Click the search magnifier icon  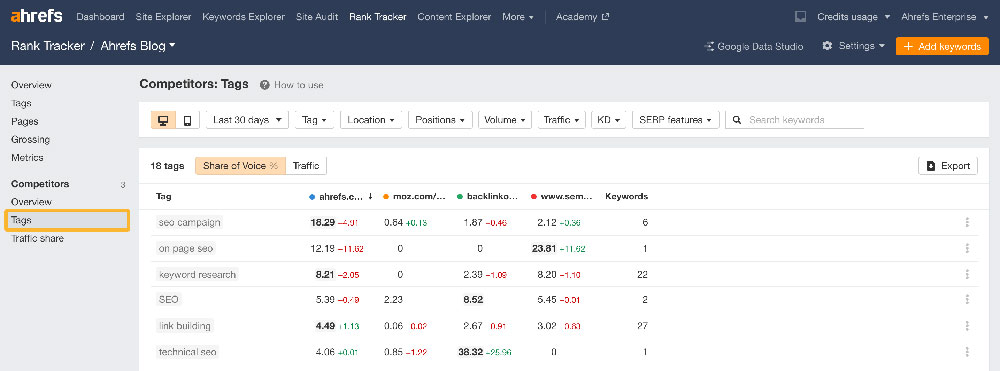pyautogui.click(x=737, y=120)
